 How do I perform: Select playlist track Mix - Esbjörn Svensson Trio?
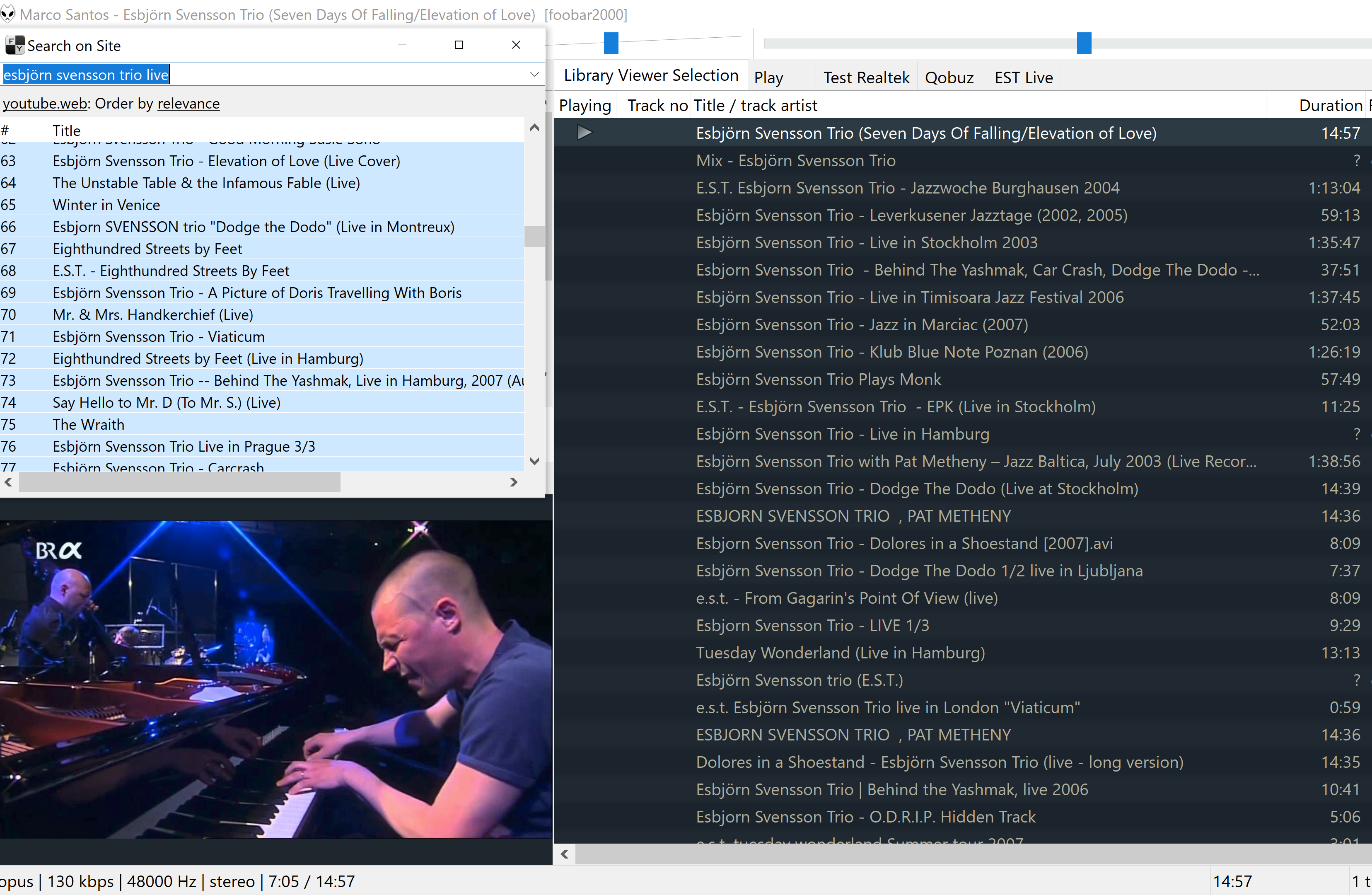click(963, 160)
